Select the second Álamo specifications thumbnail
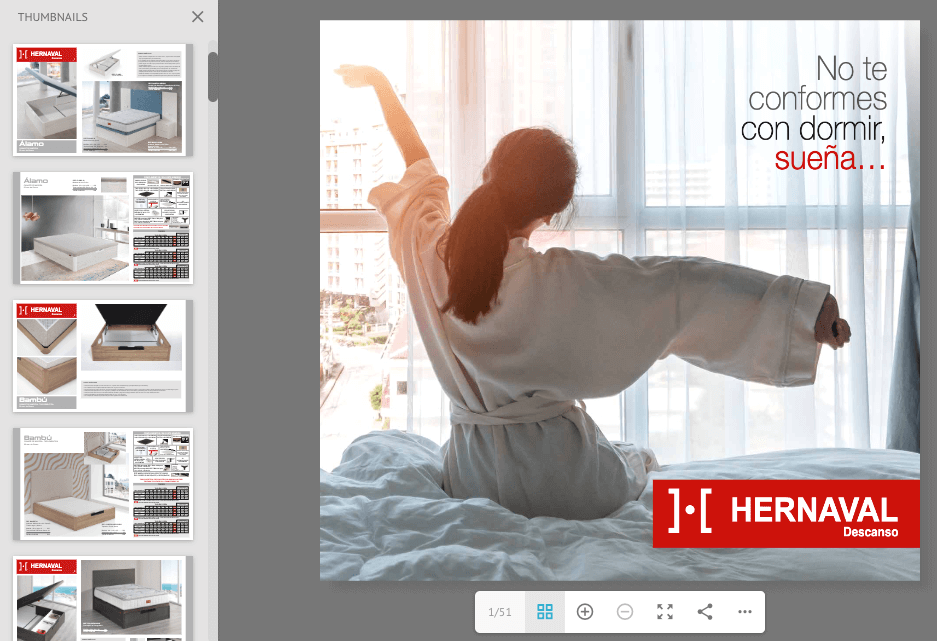Image resolution: width=937 pixels, height=641 pixels. [102, 227]
